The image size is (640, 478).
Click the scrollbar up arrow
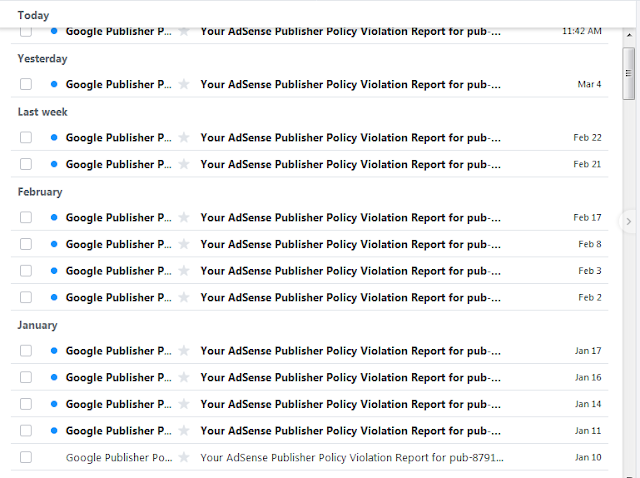pyautogui.click(x=629, y=36)
